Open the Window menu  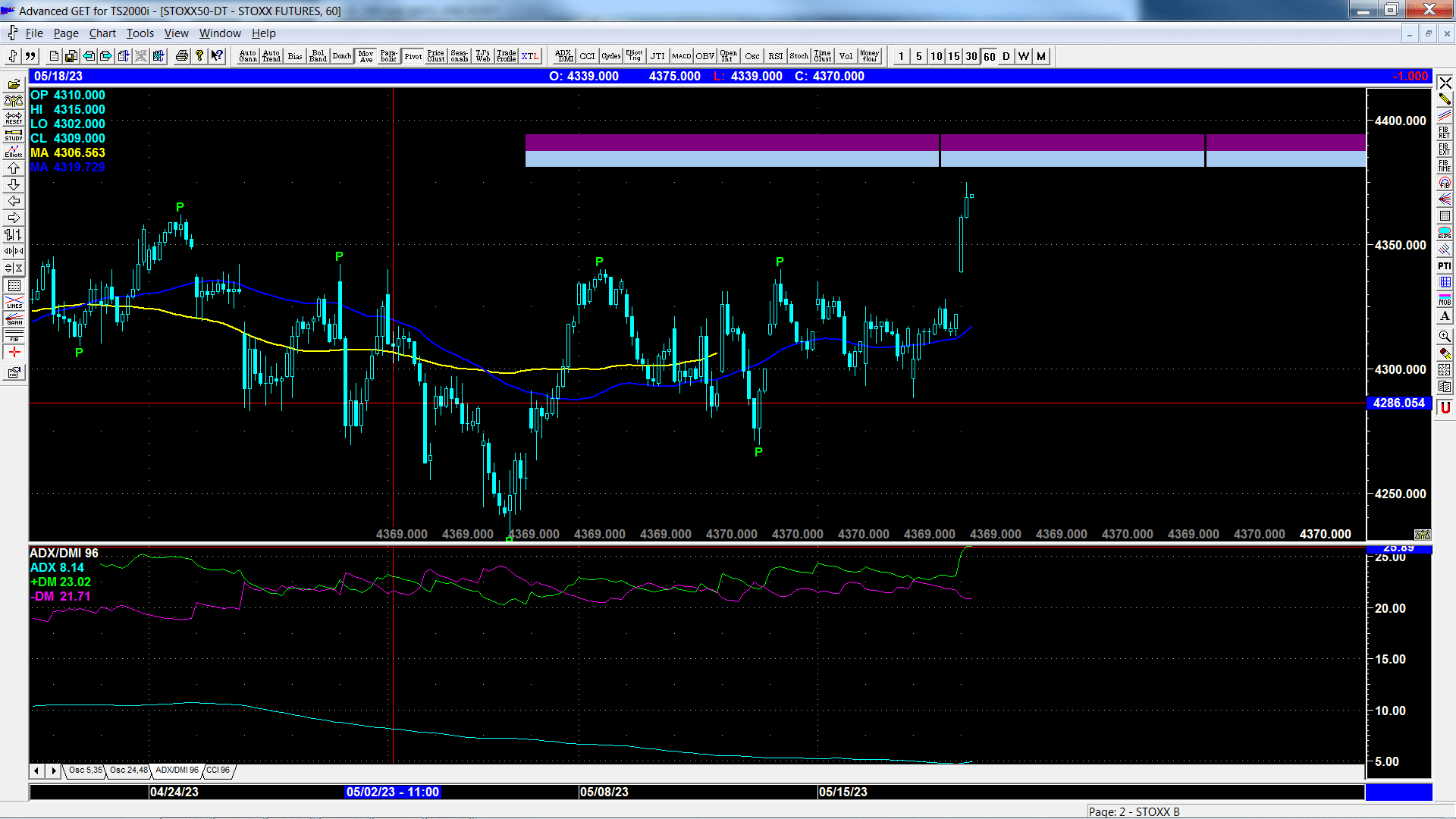click(220, 33)
